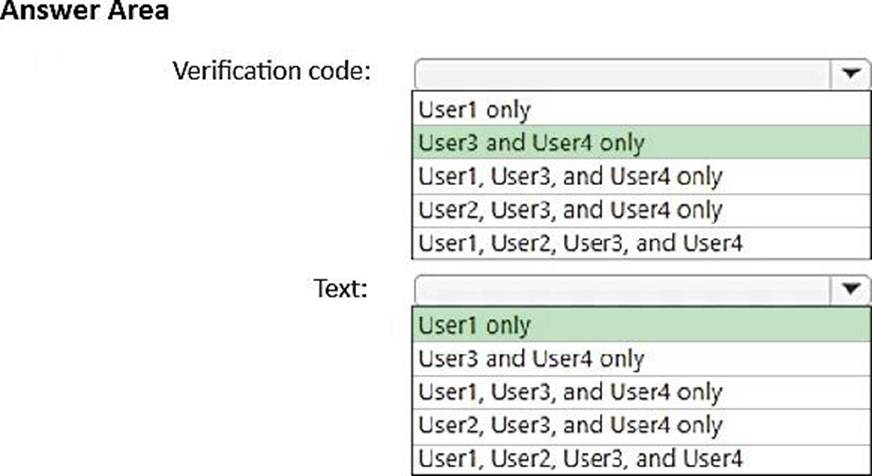The image size is (872, 476).
Task: Select highlighted 'User1 only' under Text
Action: coord(641,325)
